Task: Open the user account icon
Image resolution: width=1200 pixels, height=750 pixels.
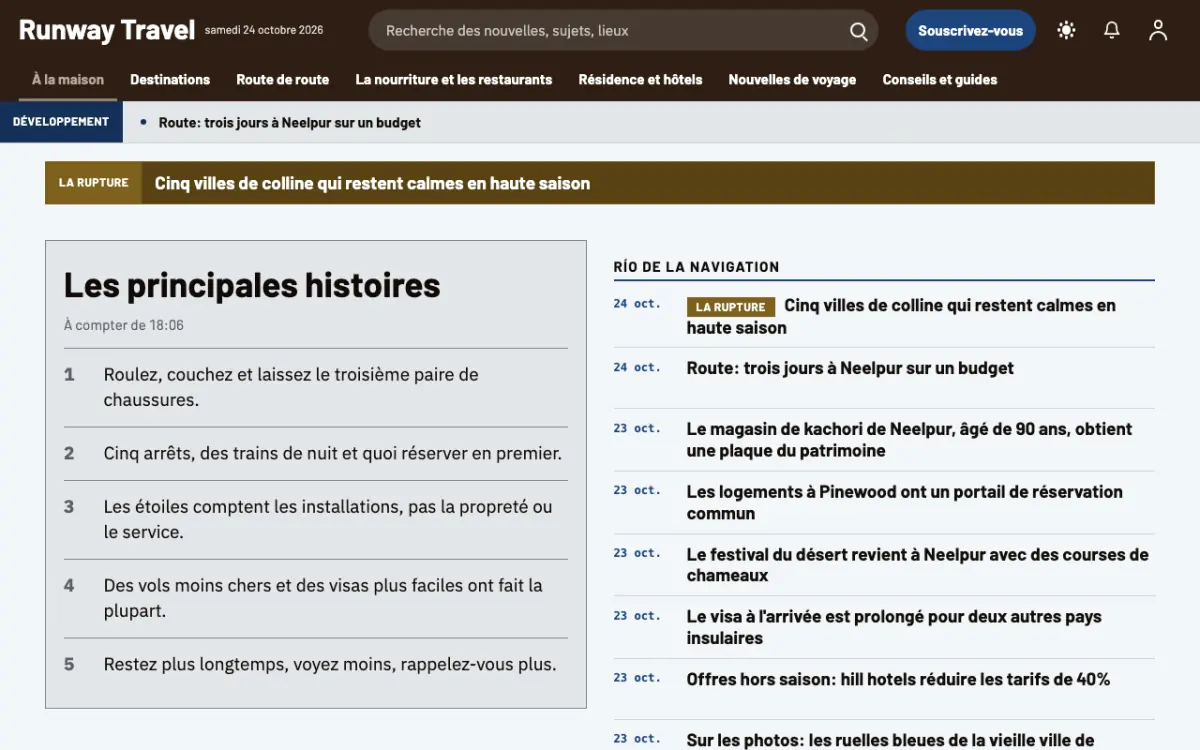Action: tap(1158, 30)
